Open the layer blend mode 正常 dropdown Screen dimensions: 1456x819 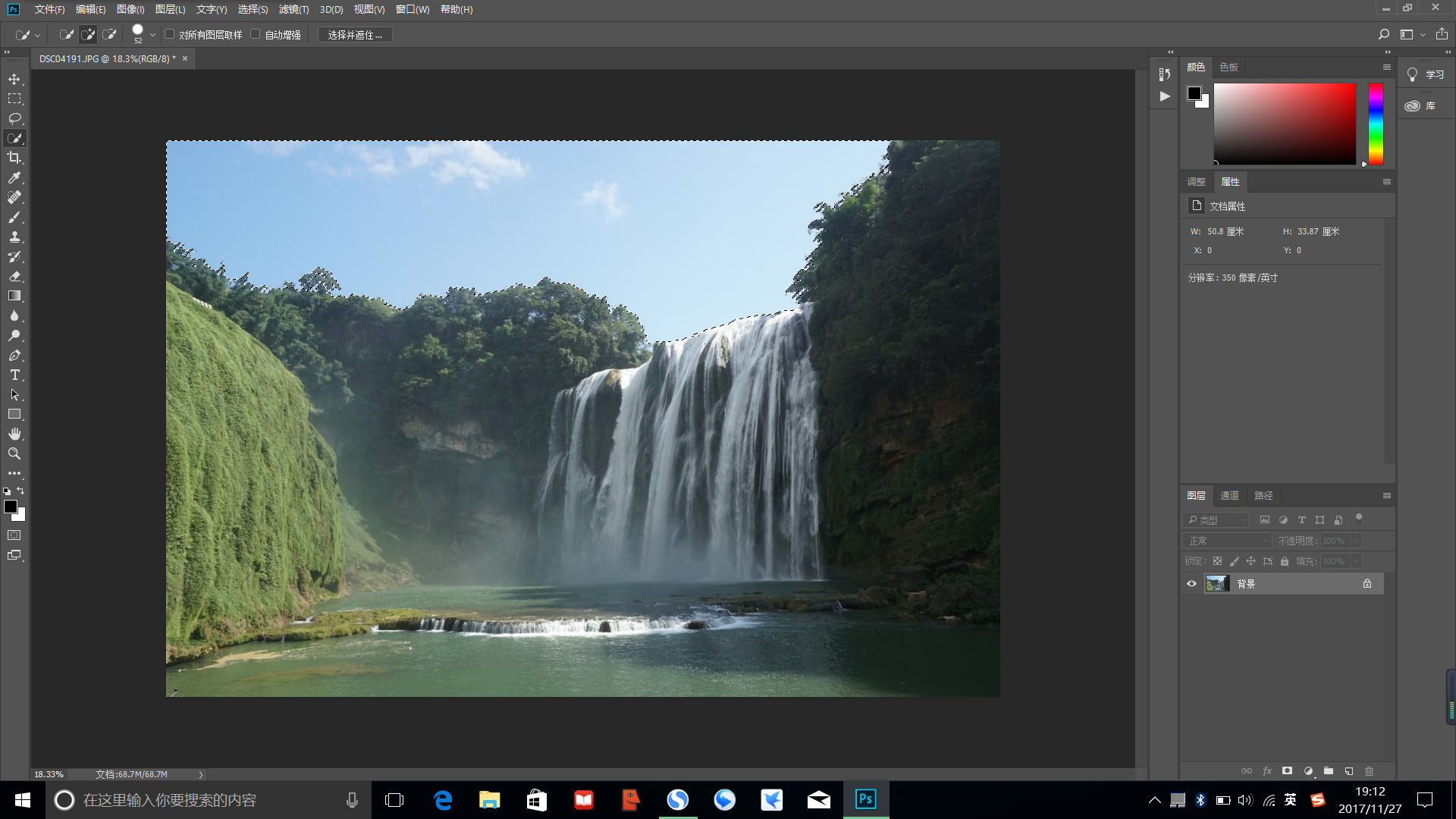pyautogui.click(x=1226, y=541)
